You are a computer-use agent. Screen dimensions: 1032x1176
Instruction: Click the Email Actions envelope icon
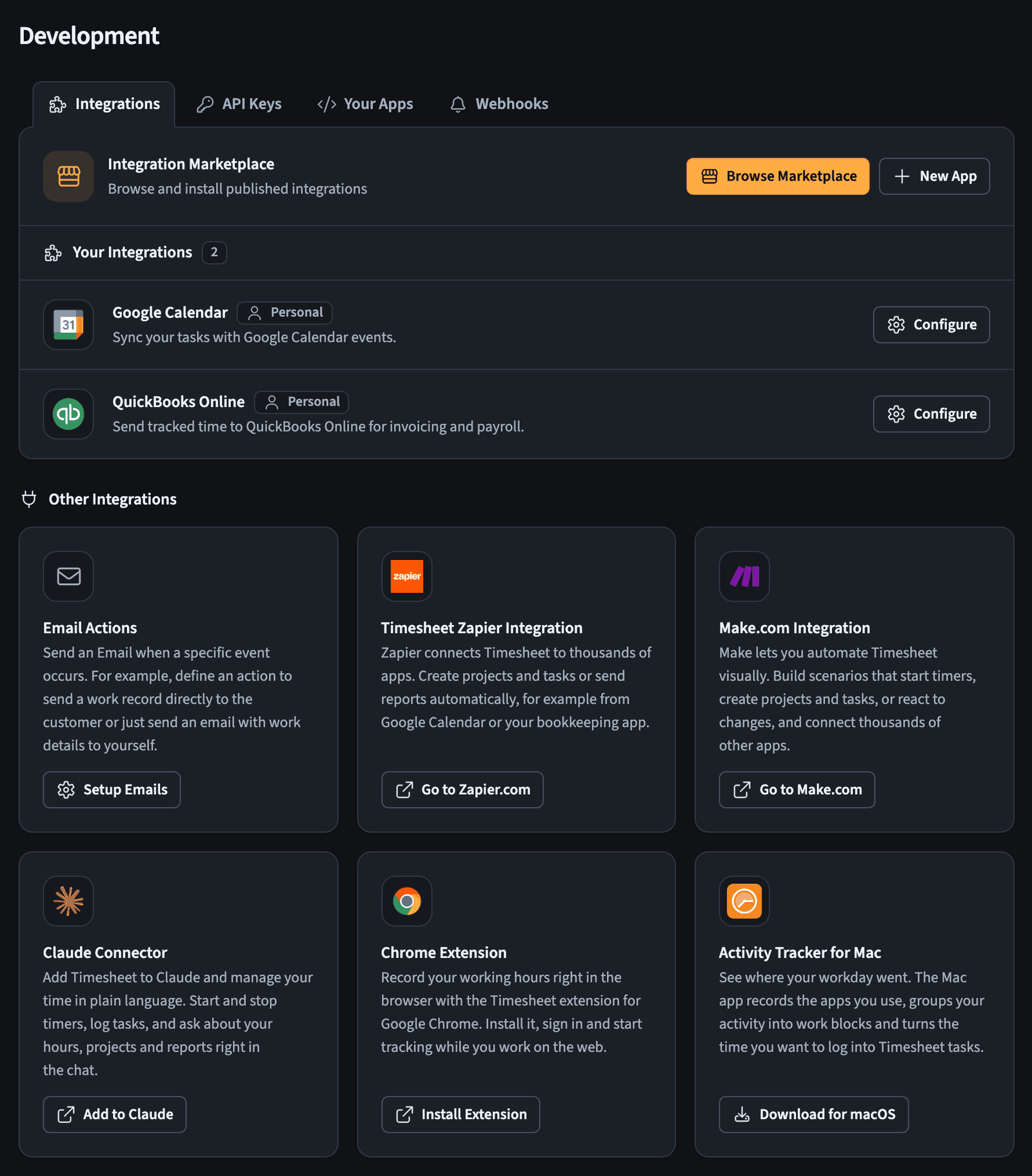68,576
